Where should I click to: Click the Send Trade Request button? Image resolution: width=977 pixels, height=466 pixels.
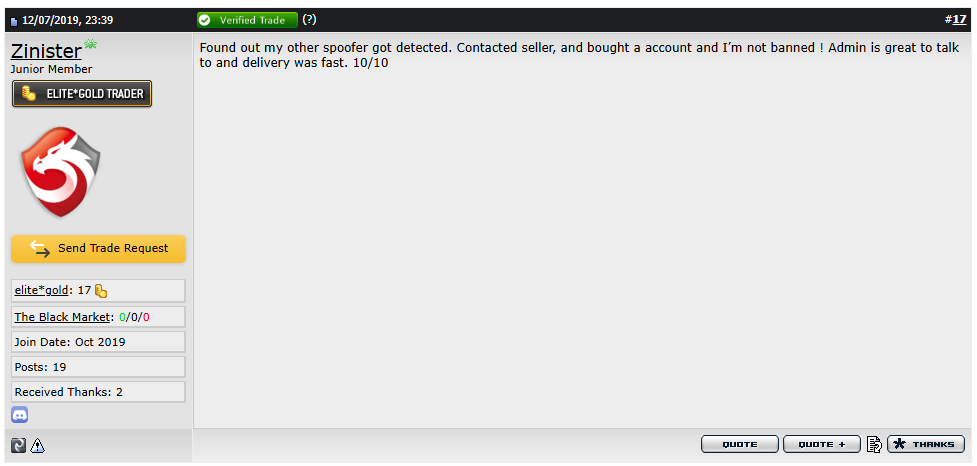click(x=98, y=248)
